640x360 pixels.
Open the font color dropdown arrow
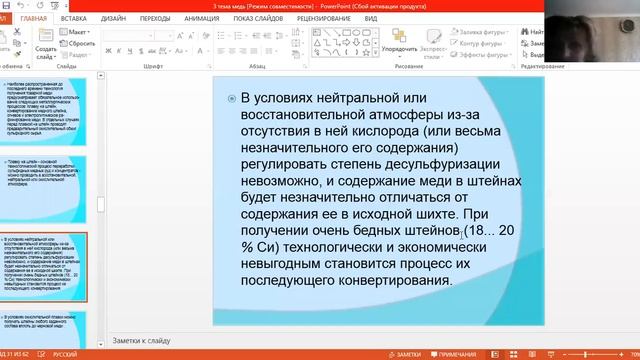207,51
